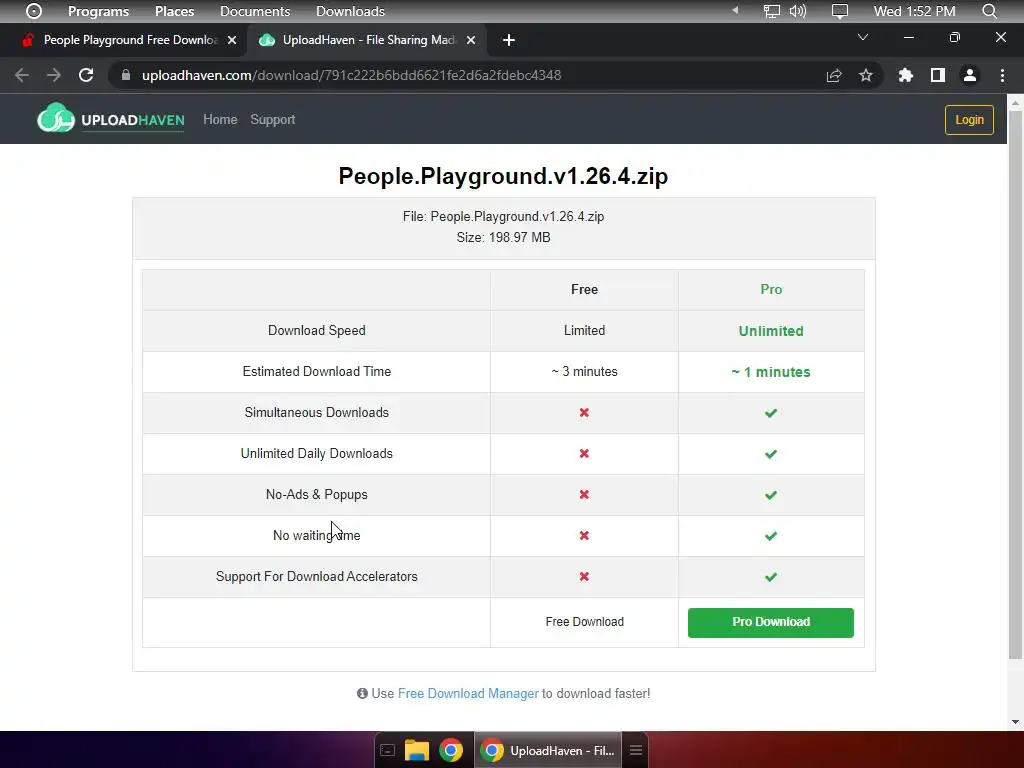Screen dimensions: 1024x768
Task: Click the green Pro Download button
Action: click(771, 622)
